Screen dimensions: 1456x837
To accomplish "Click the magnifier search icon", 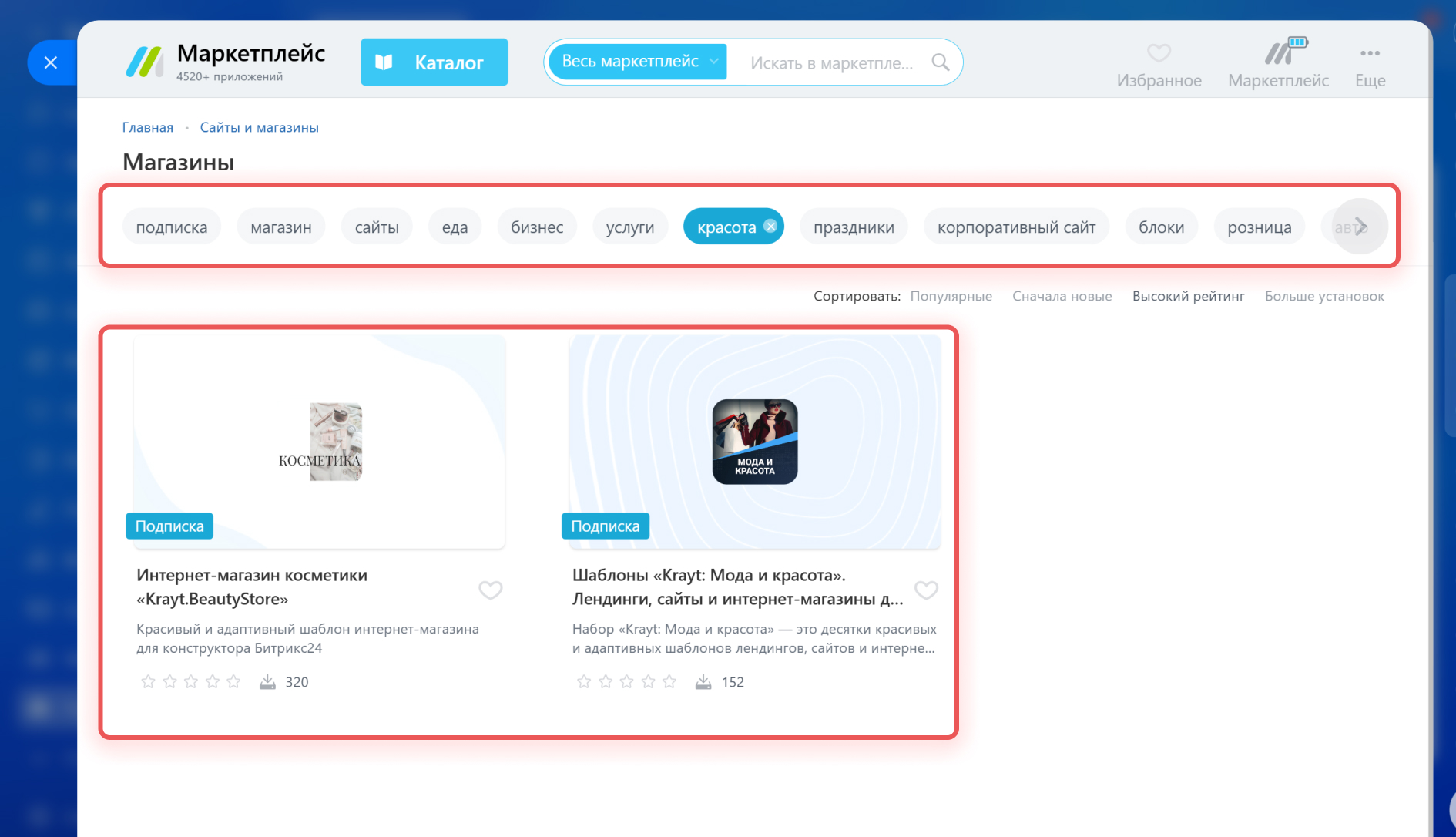I will [x=941, y=62].
